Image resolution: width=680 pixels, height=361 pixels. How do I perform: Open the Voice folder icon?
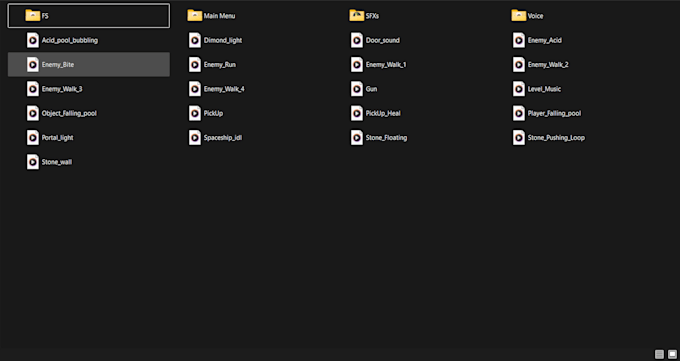pyautogui.click(x=519, y=16)
